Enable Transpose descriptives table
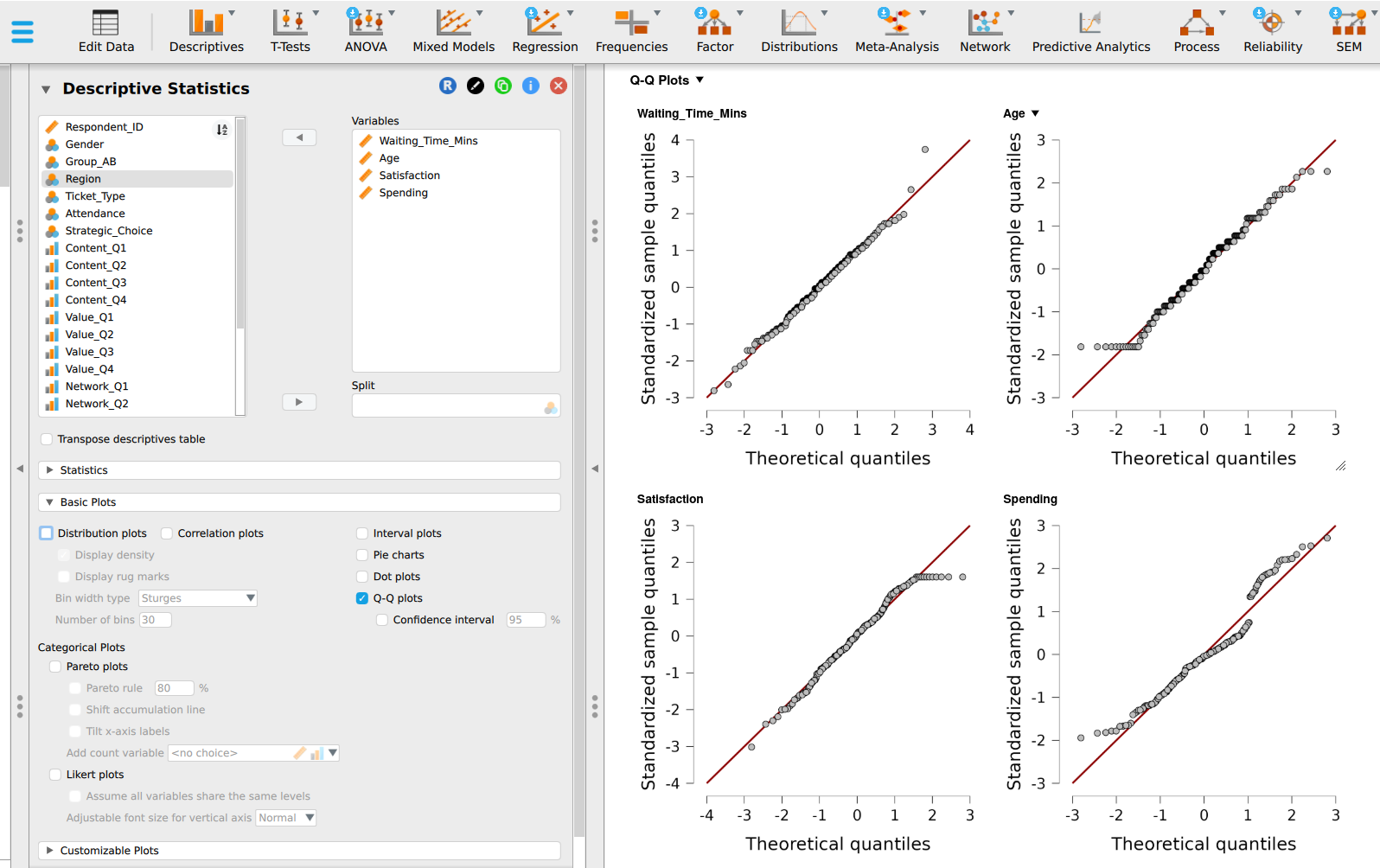The image size is (1380, 868). coord(47,439)
